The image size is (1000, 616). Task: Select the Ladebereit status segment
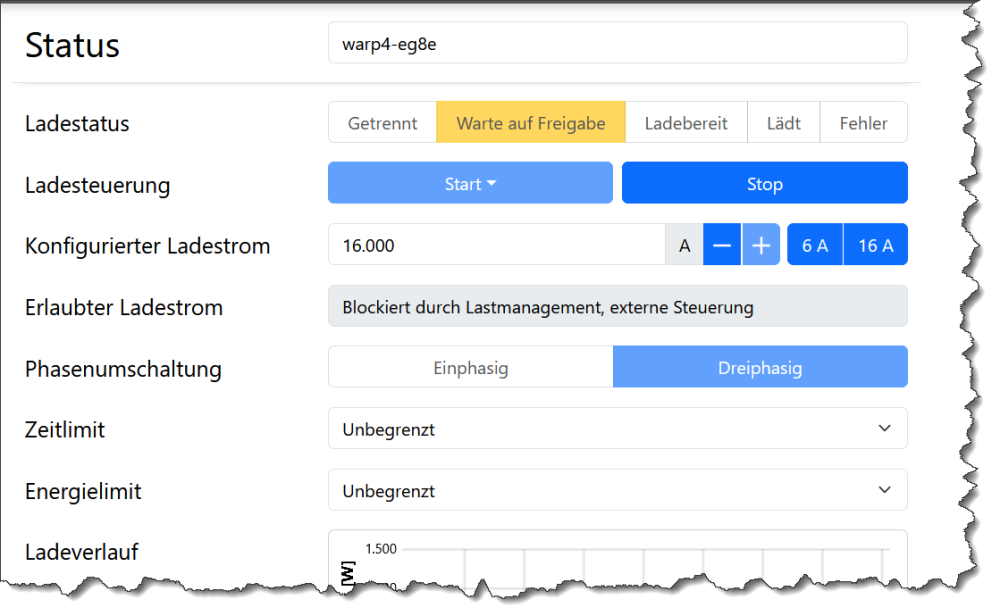[686, 122]
